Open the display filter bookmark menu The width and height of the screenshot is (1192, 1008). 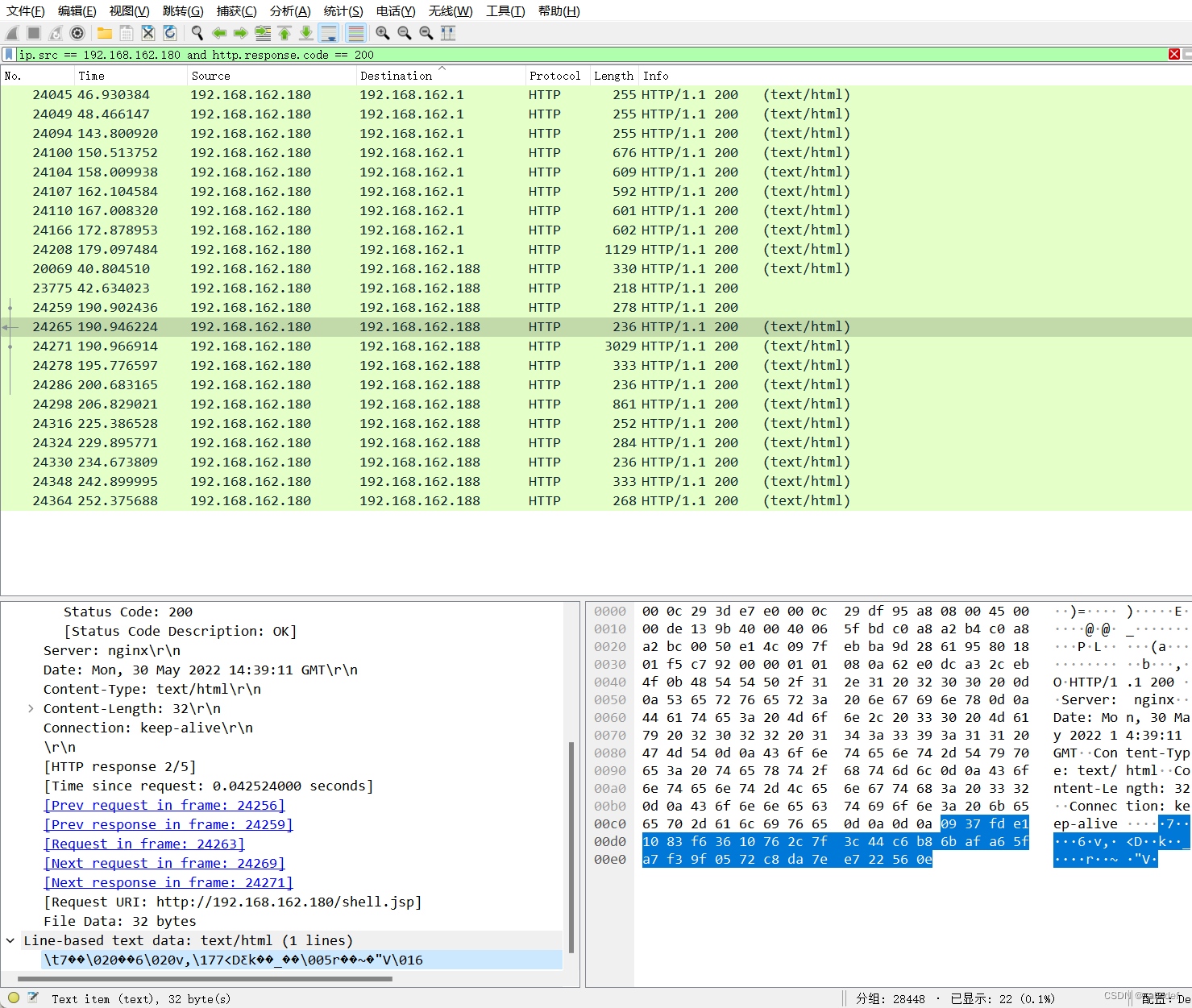(x=9, y=54)
